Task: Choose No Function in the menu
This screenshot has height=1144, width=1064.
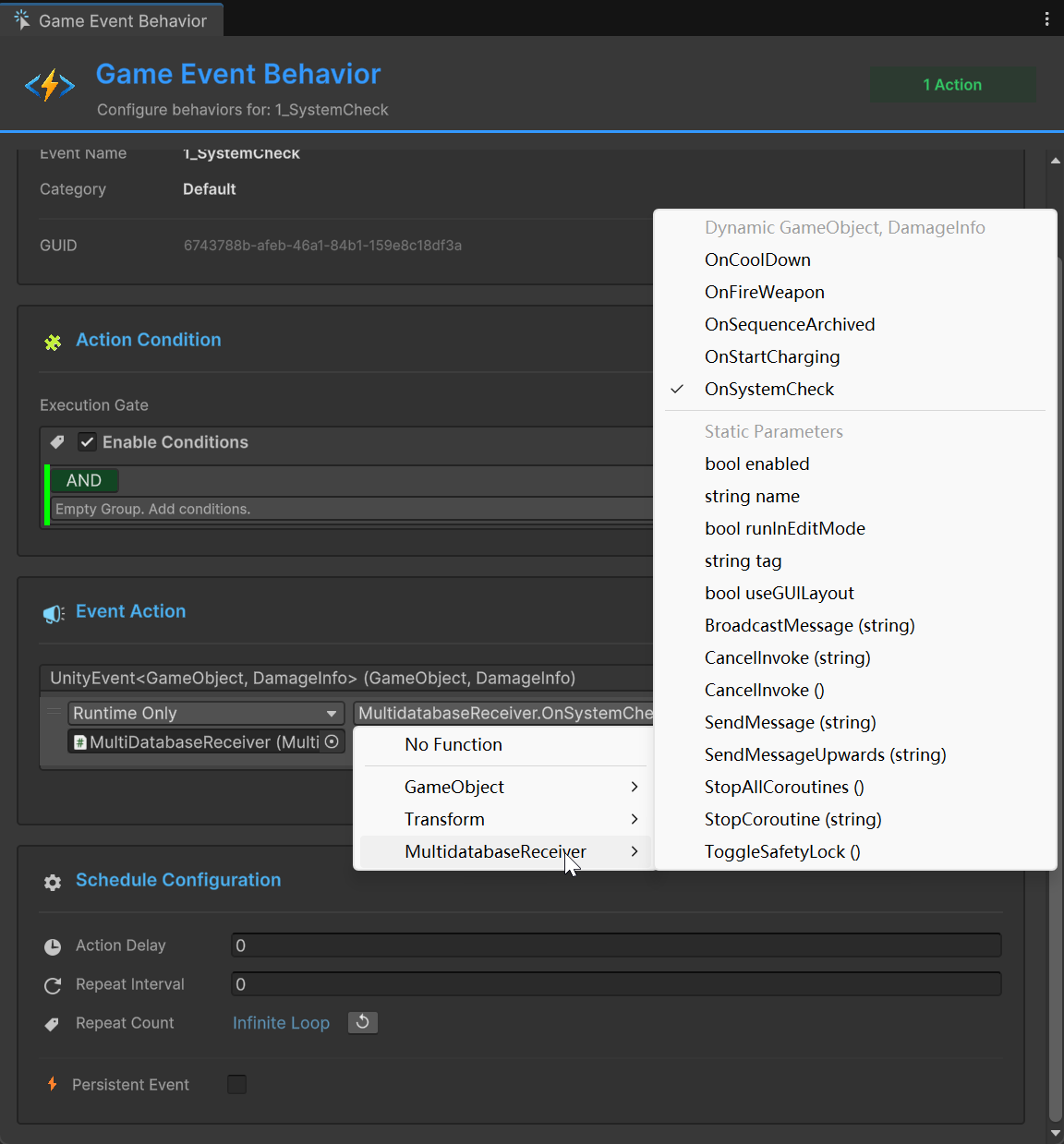Action: pyautogui.click(x=453, y=744)
